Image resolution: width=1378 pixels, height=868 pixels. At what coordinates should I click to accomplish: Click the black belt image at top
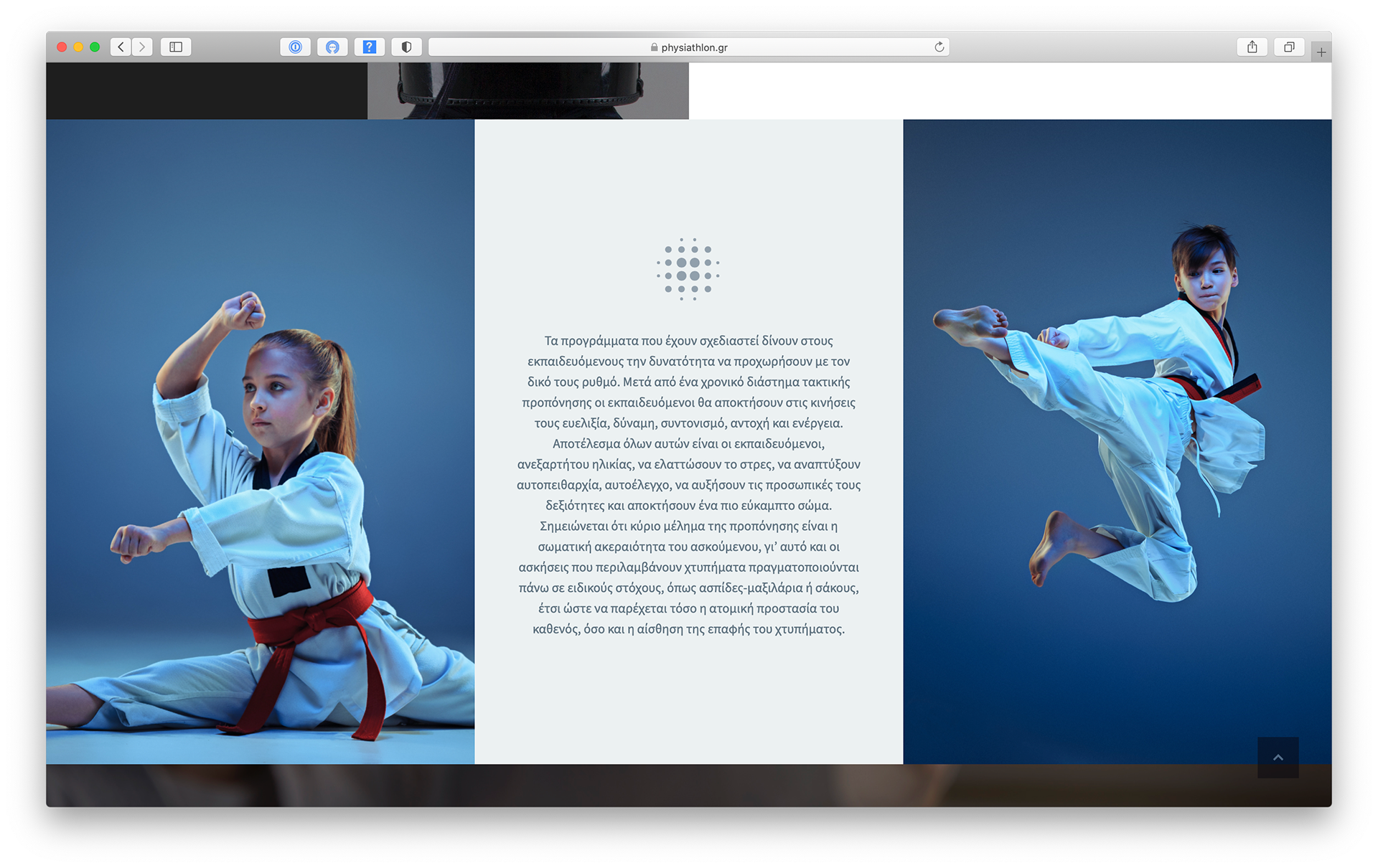coord(528,90)
